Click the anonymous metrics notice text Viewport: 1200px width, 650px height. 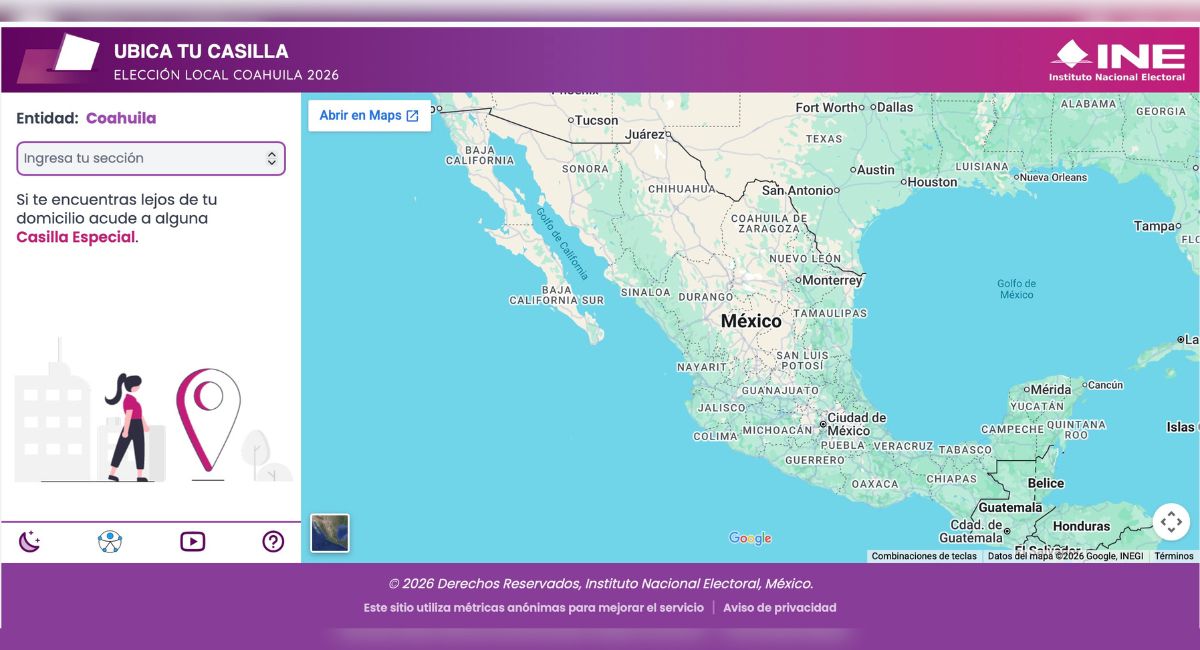534,607
